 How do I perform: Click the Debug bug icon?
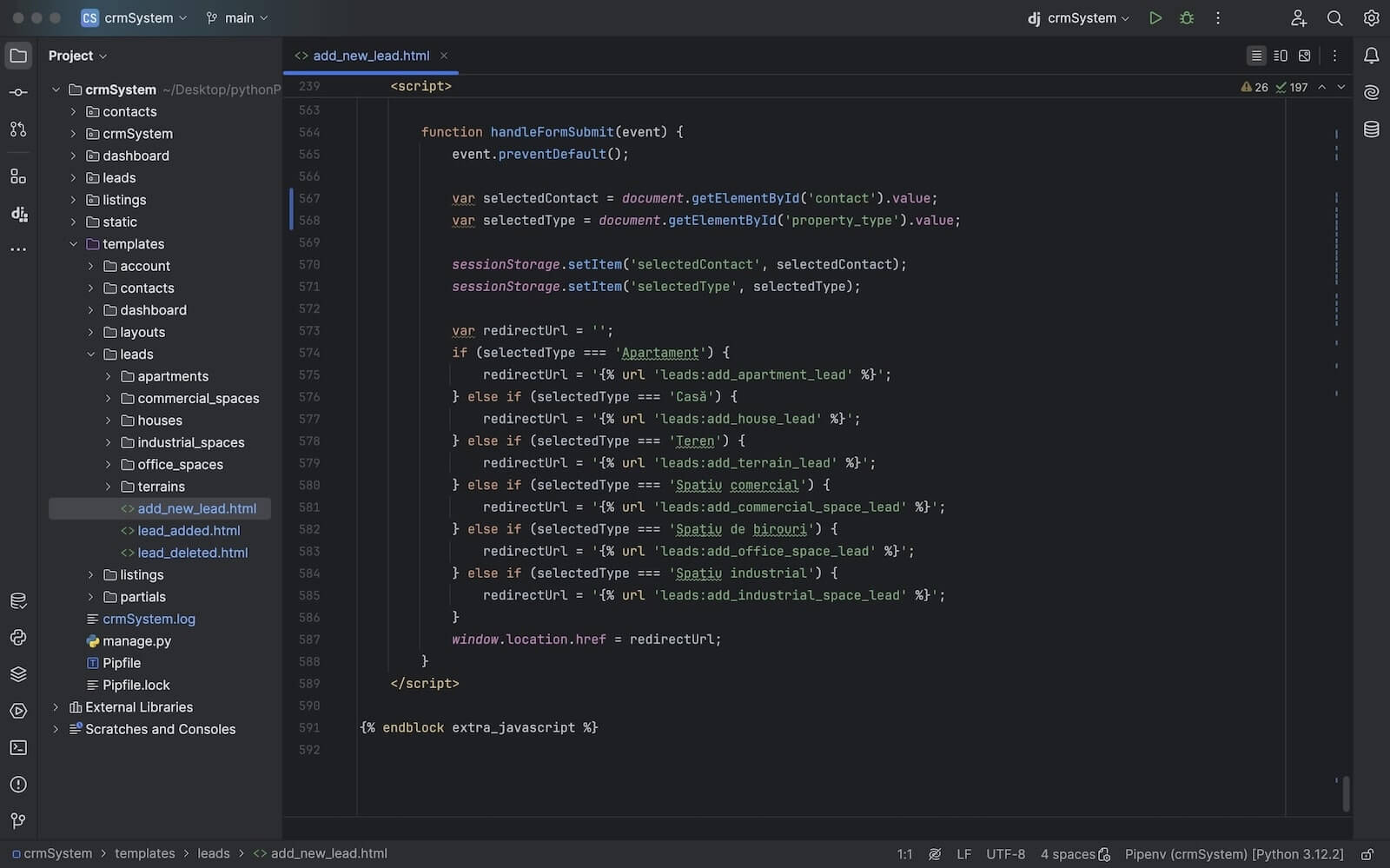pos(1187,18)
